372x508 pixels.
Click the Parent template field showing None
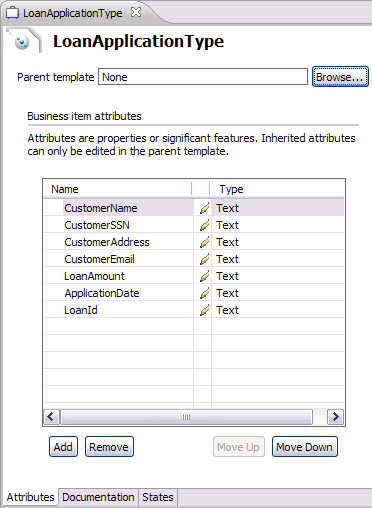203,77
